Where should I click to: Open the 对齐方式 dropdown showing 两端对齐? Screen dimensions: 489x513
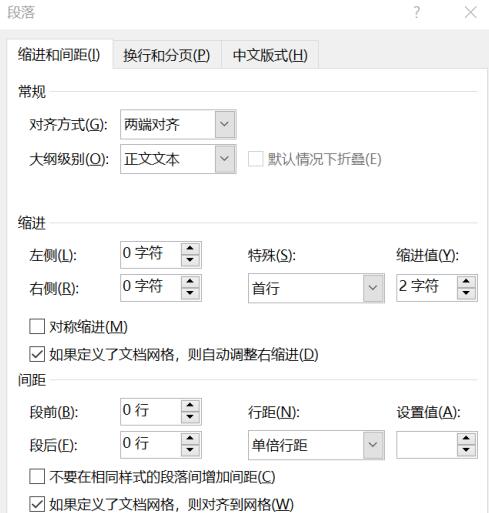click(x=178, y=124)
